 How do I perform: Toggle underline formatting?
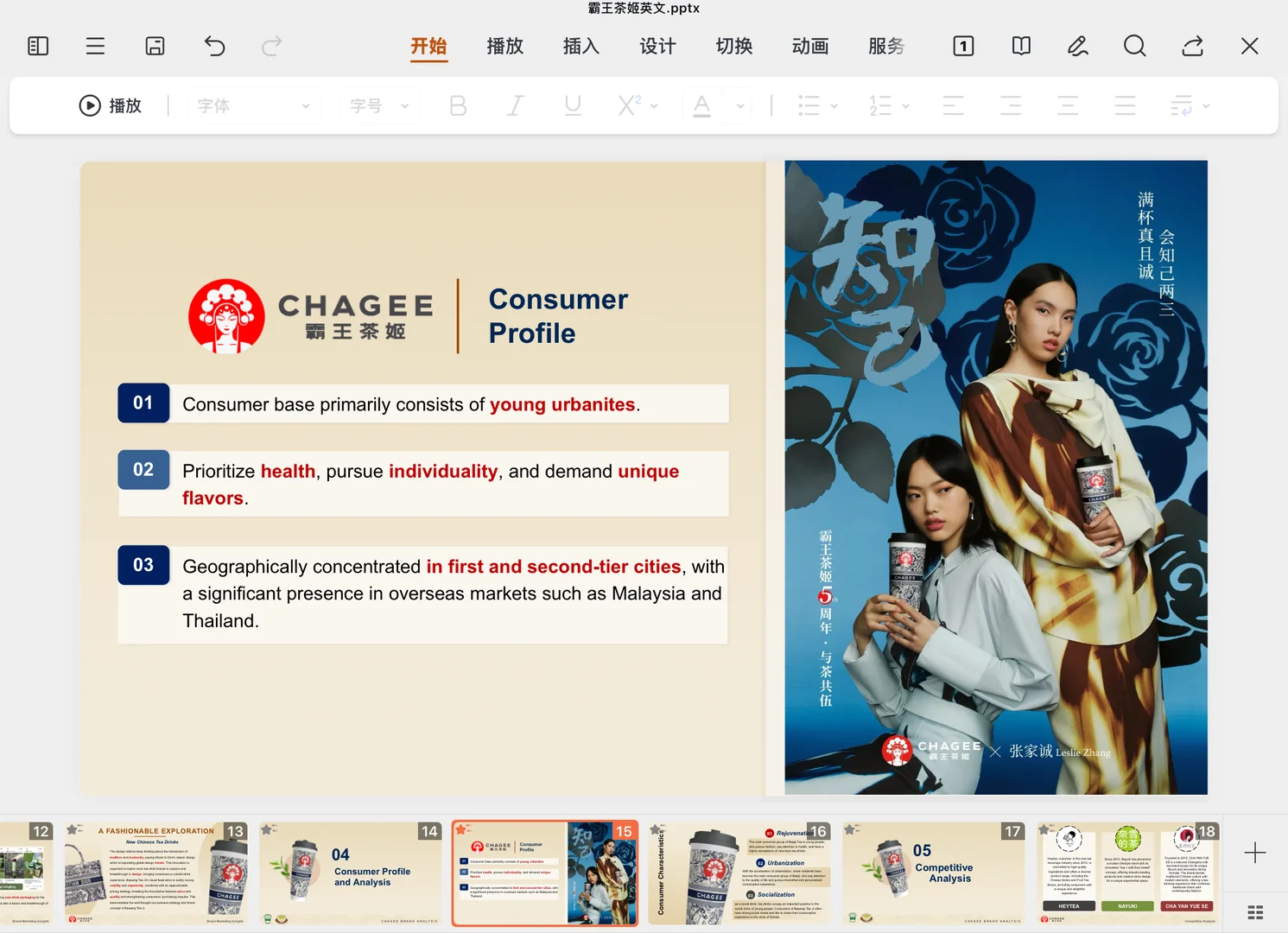coord(573,105)
